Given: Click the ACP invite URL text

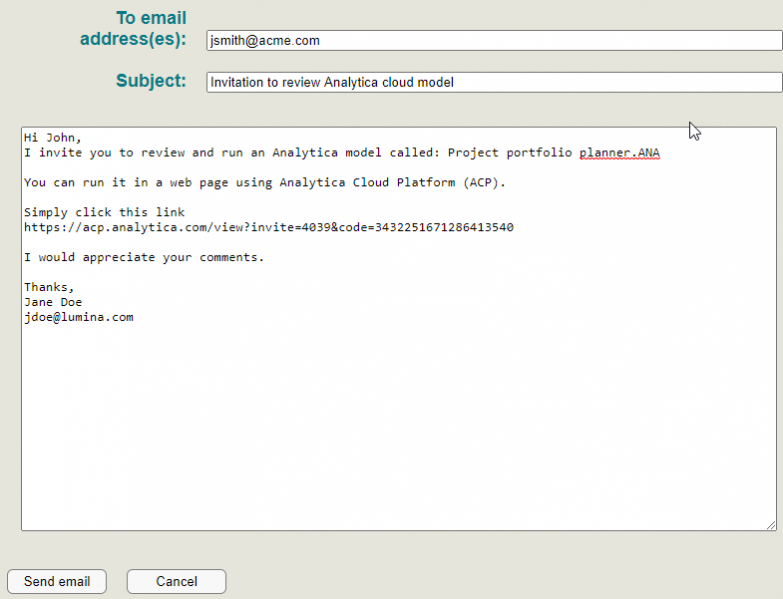Looking at the screenshot, I should tap(269, 228).
